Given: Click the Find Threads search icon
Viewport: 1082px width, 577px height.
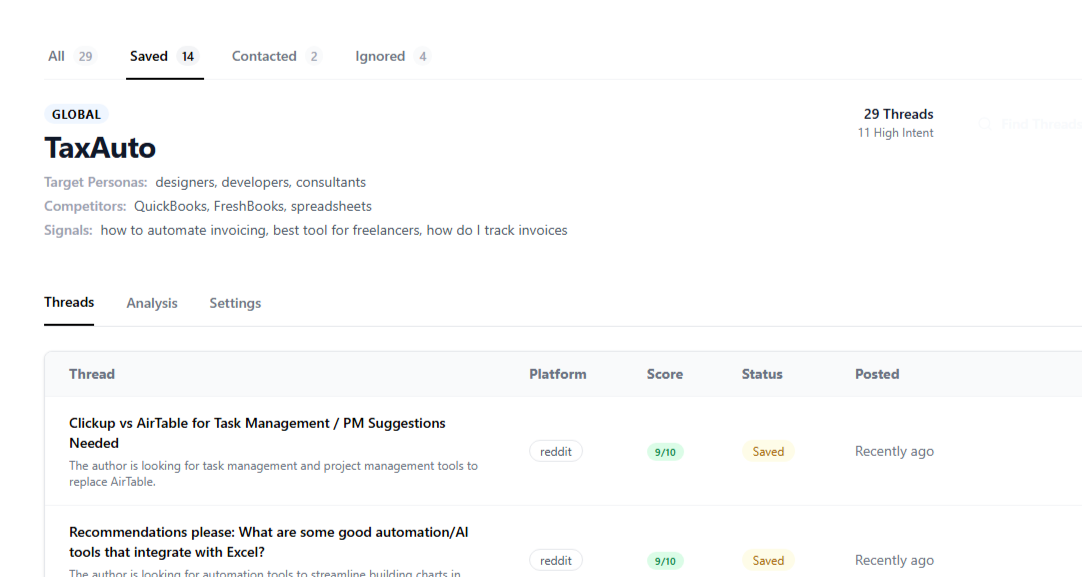Looking at the screenshot, I should tap(985, 124).
